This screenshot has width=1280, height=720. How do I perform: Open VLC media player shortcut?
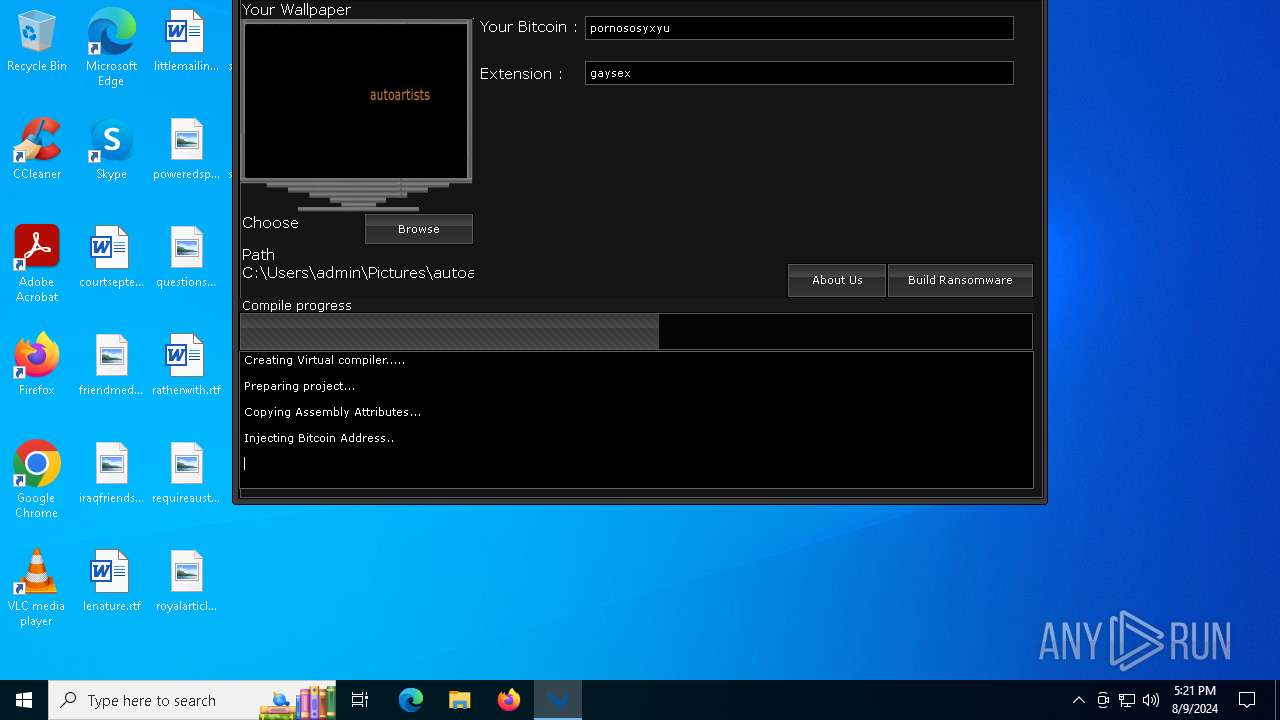37,588
